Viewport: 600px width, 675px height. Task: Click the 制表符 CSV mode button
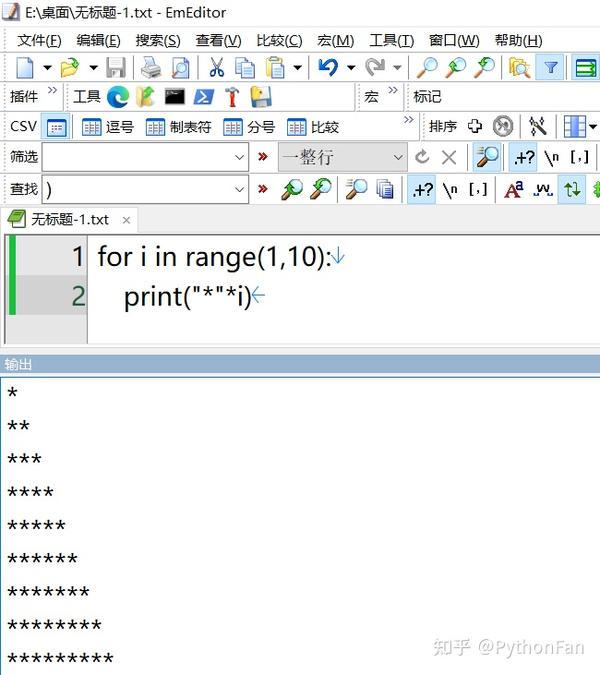click(x=179, y=127)
